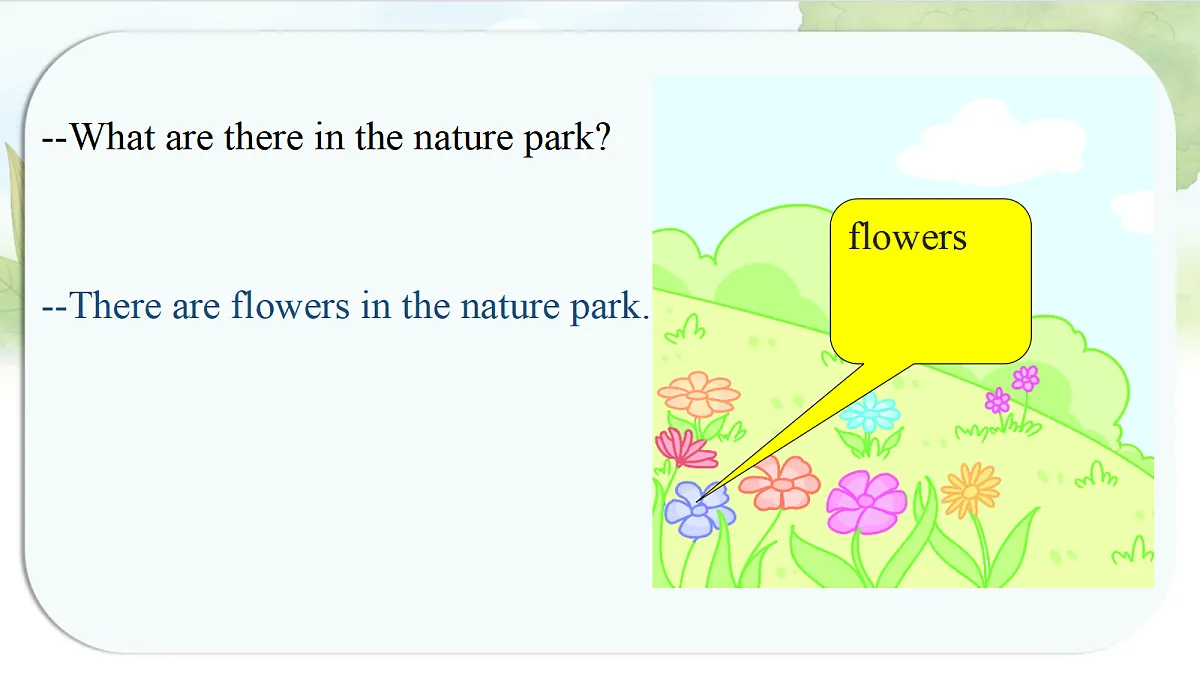Screen dimensions: 1200x675
Task: Click the green bush behind the hill
Action: point(760,255)
